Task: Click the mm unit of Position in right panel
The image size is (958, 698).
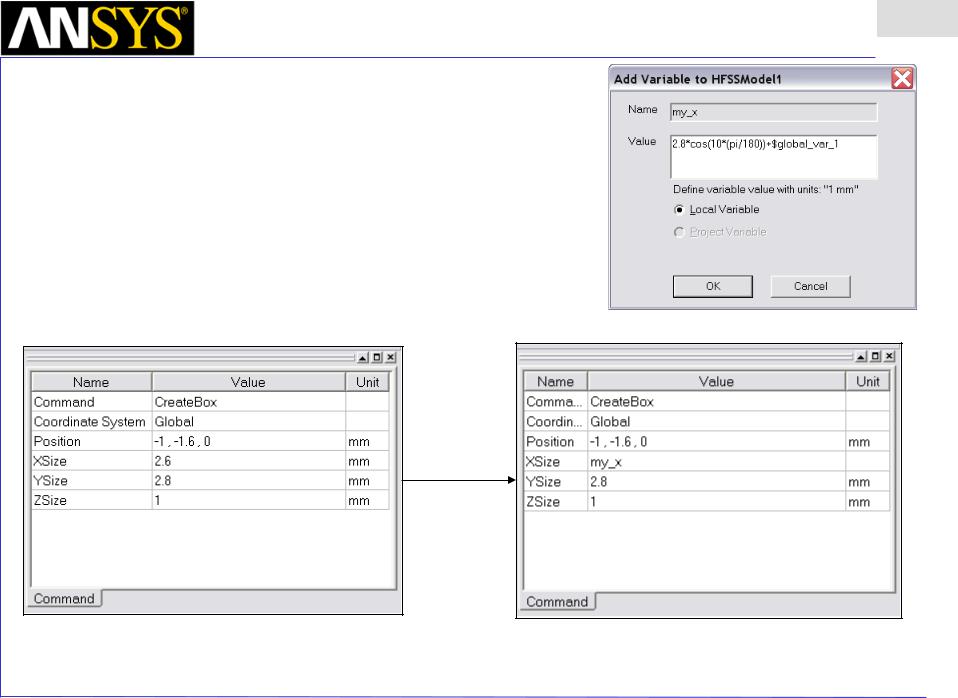Action: click(868, 441)
